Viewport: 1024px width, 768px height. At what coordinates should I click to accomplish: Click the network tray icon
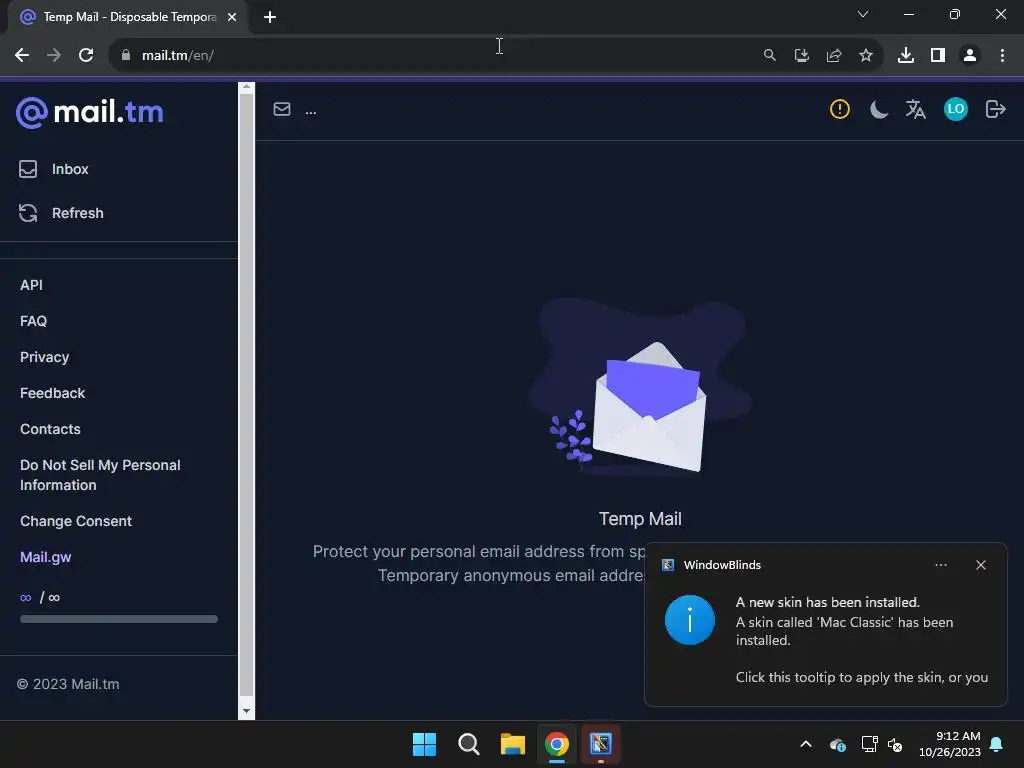pos(869,744)
